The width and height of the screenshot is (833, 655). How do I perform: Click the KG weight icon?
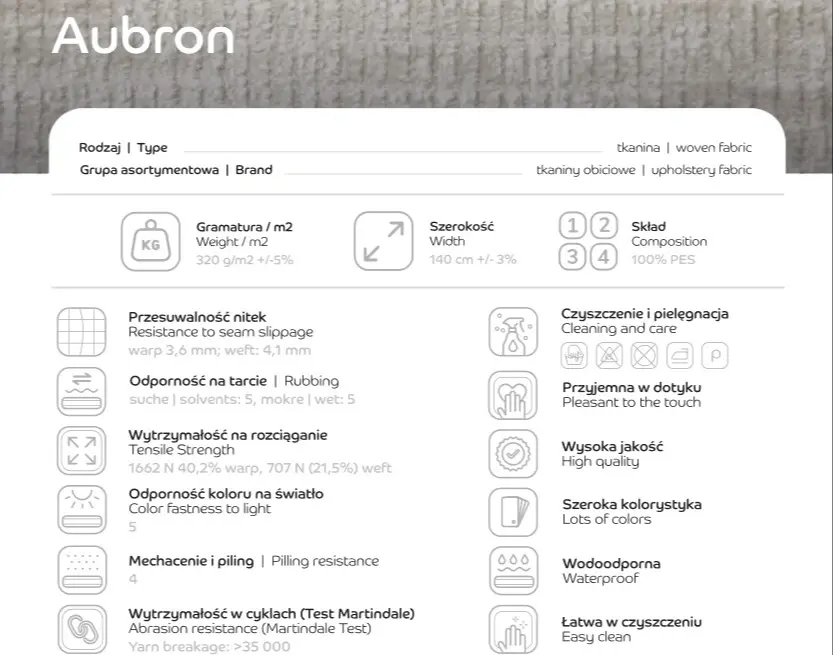(x=151, y=242)
